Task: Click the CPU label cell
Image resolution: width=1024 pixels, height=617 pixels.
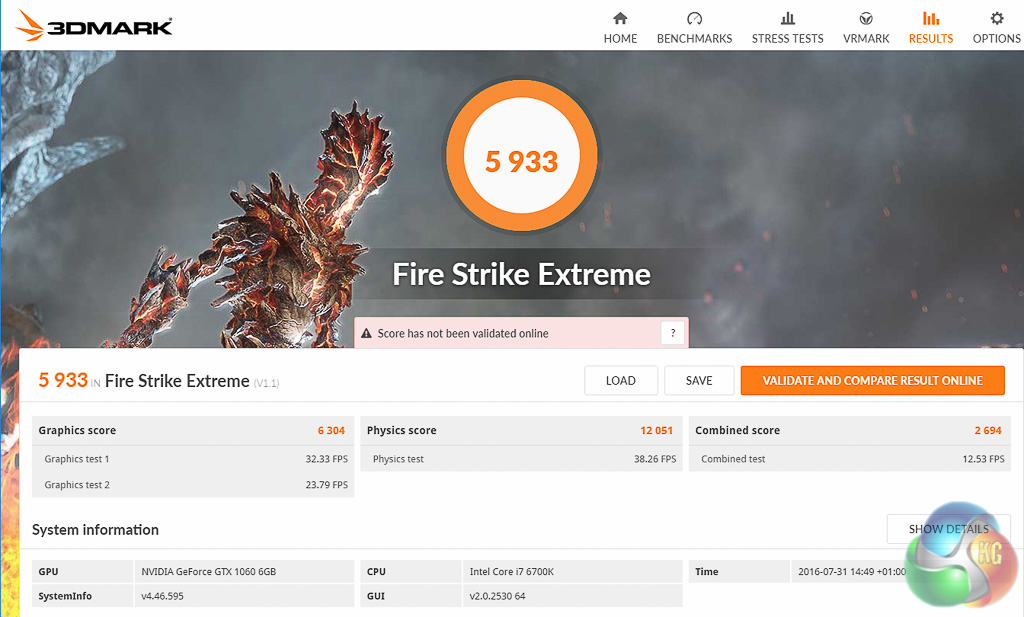Action: [x=411, y=571]
